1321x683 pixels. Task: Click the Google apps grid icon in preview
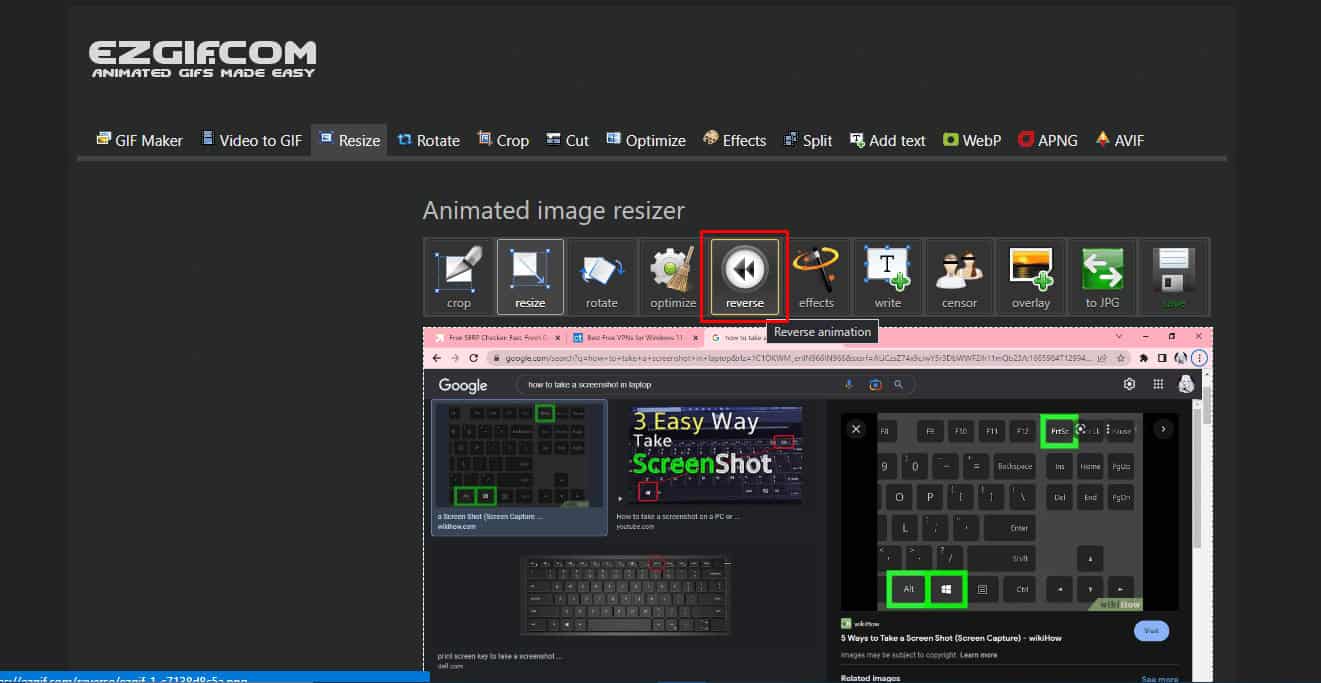point(1159,384)
